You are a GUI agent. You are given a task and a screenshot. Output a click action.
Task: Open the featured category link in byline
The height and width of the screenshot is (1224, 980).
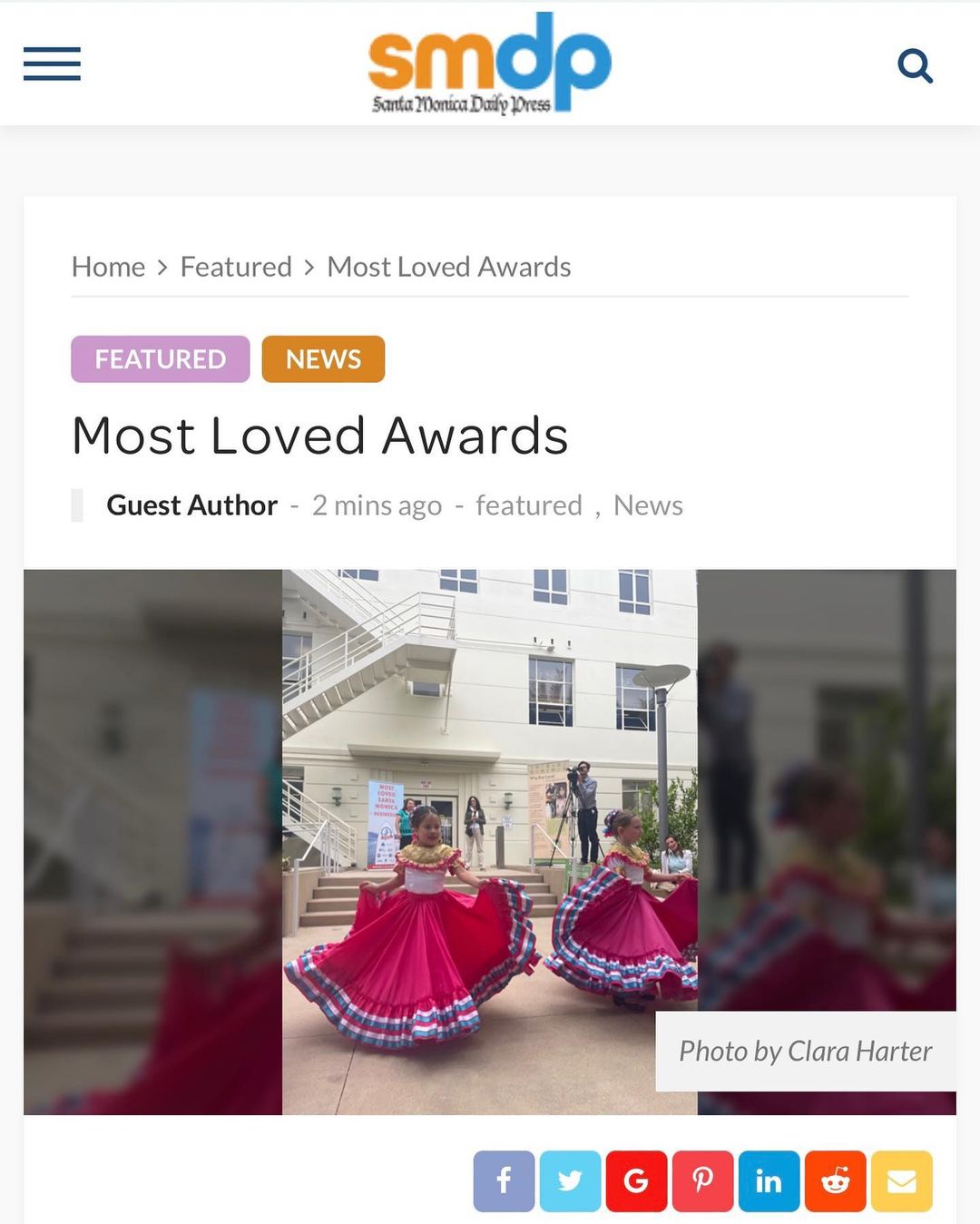[x=529, y=505]
